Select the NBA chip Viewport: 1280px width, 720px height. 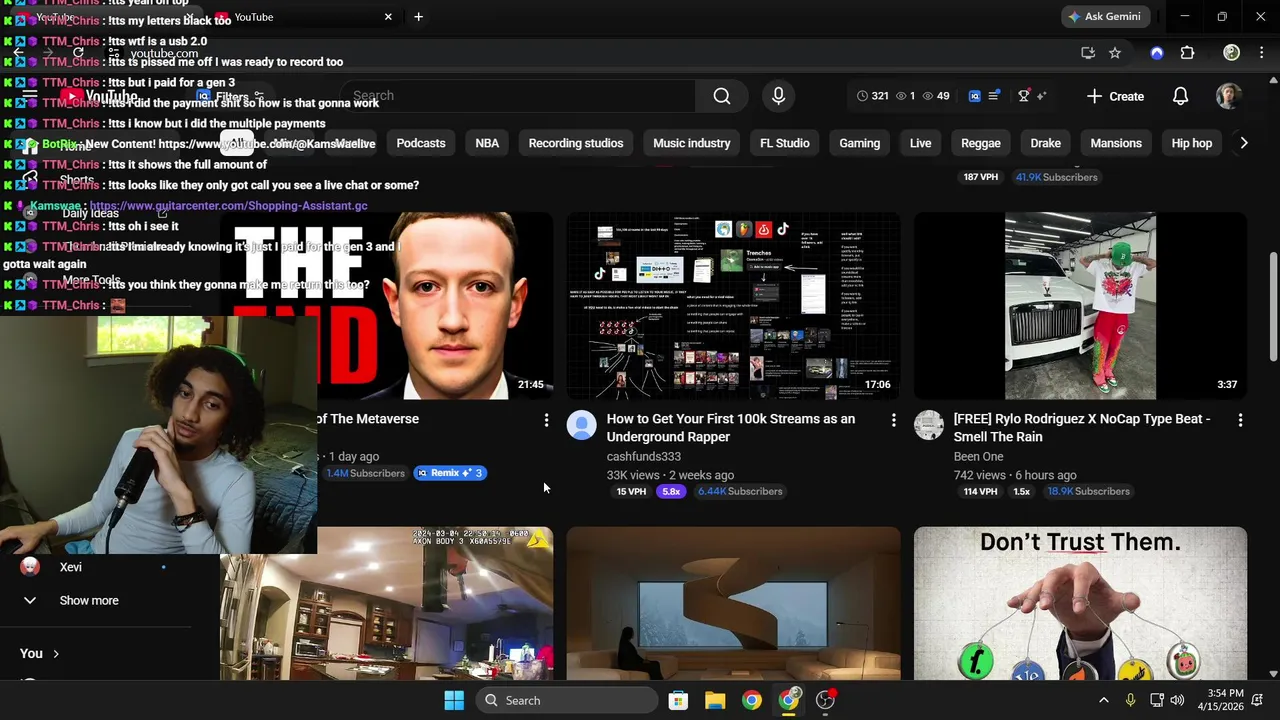[487, 143]
